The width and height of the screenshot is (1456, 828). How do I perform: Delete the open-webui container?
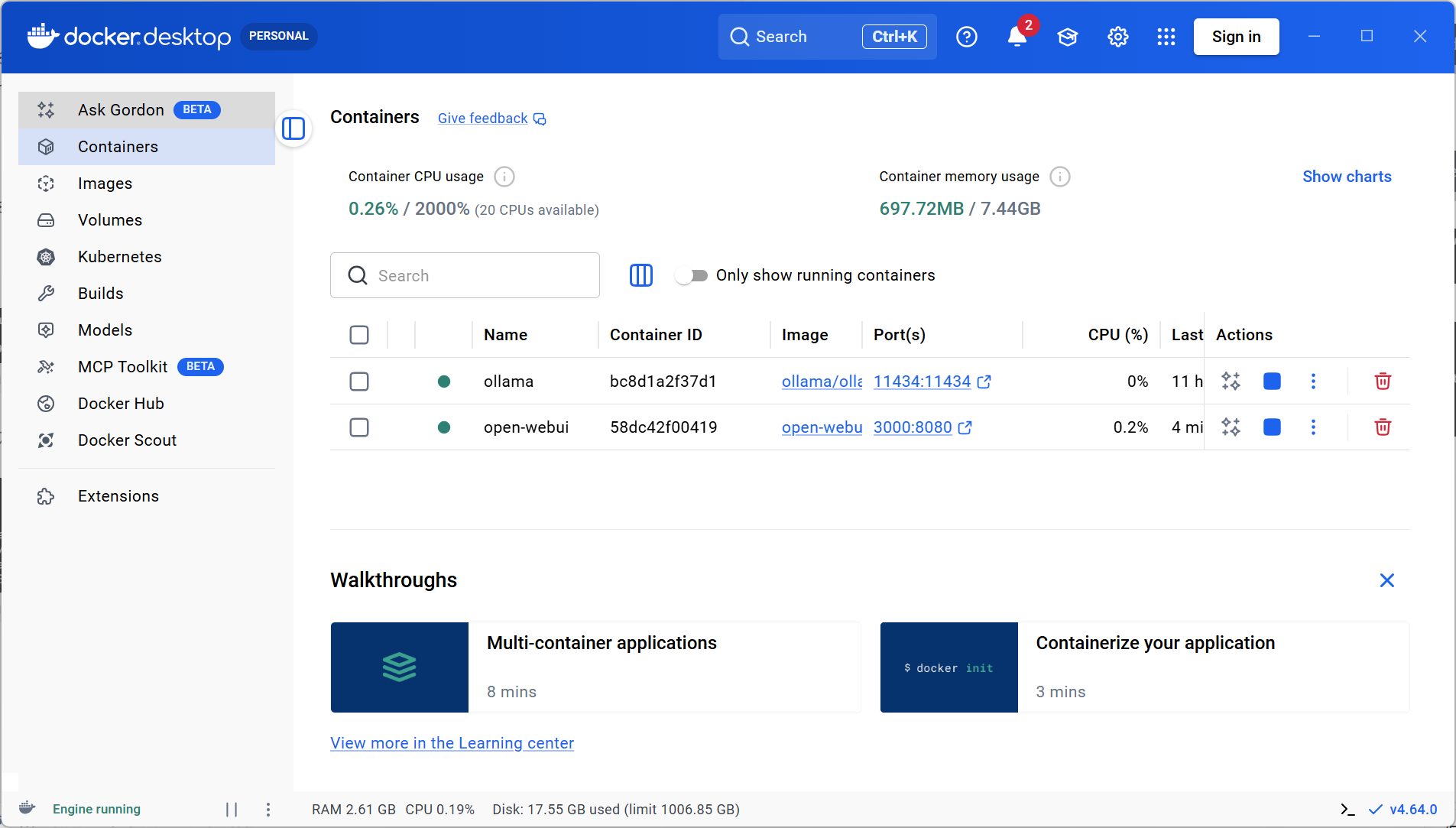coord(1383,427)
